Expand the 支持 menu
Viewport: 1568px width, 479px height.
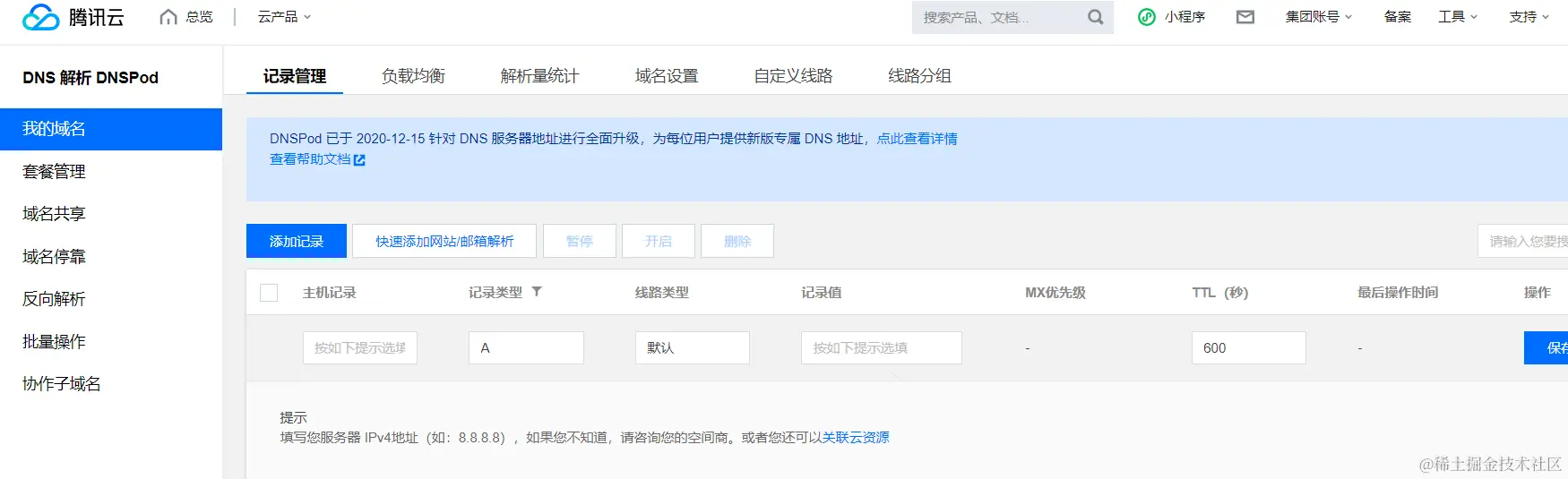(1529, 17)
